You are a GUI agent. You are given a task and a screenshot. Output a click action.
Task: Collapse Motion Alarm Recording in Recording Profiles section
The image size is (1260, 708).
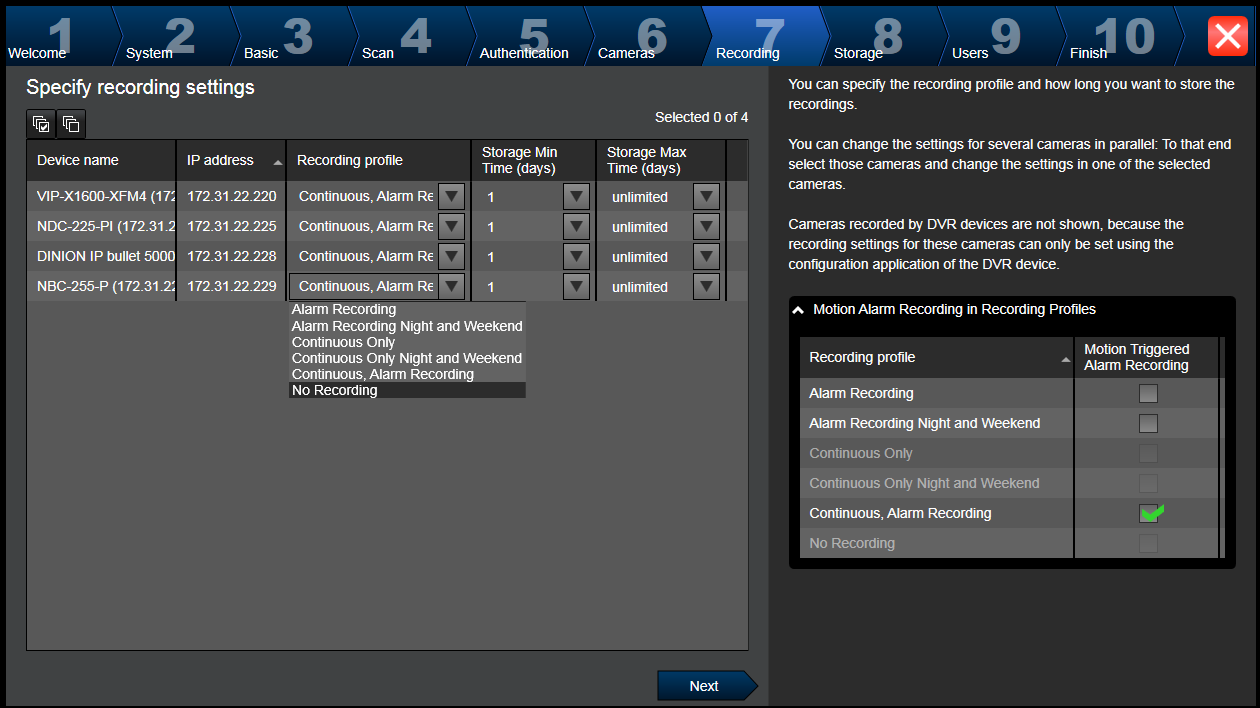(x=798, y=310)
